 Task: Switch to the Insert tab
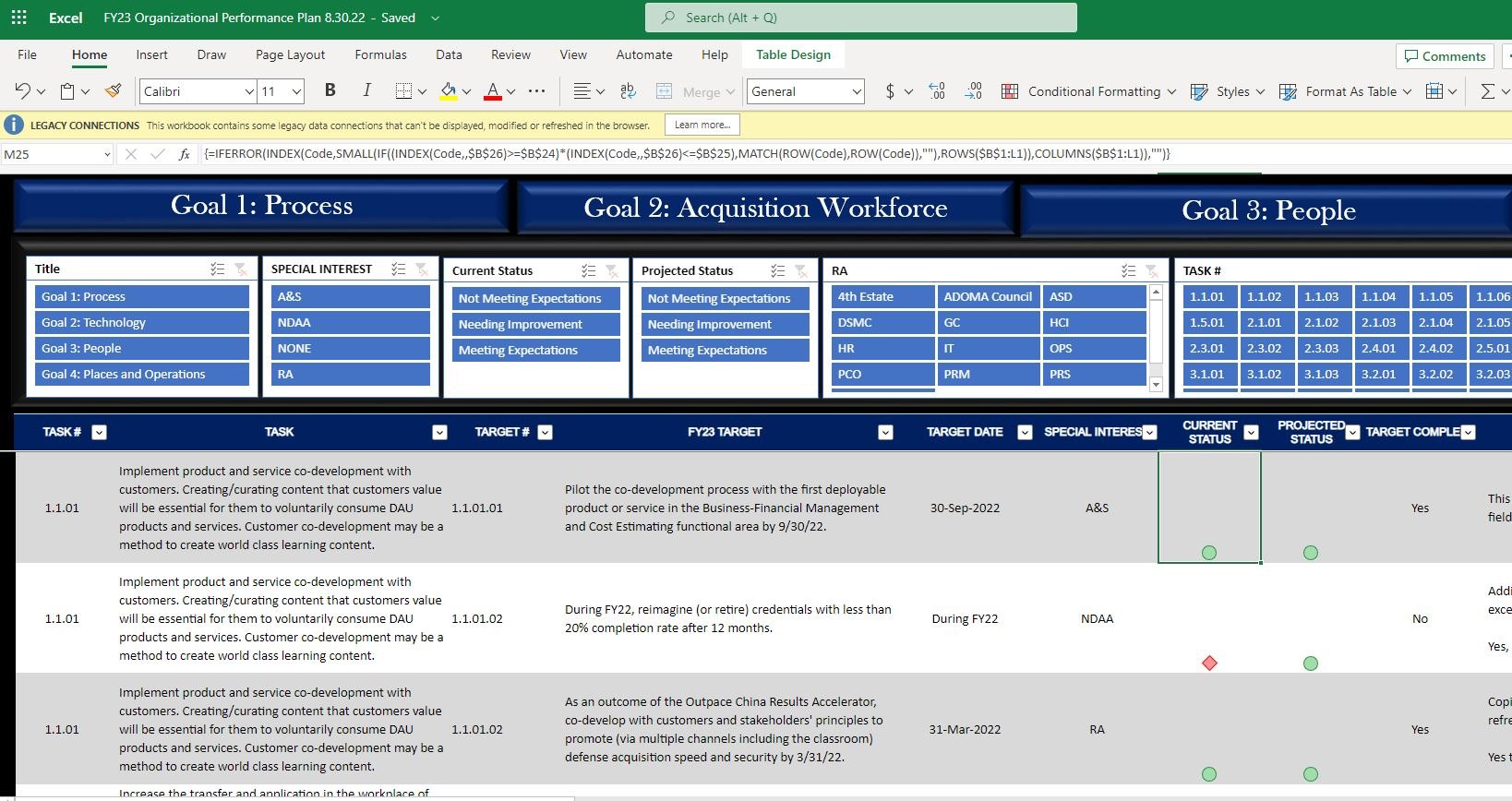[151, 54]
